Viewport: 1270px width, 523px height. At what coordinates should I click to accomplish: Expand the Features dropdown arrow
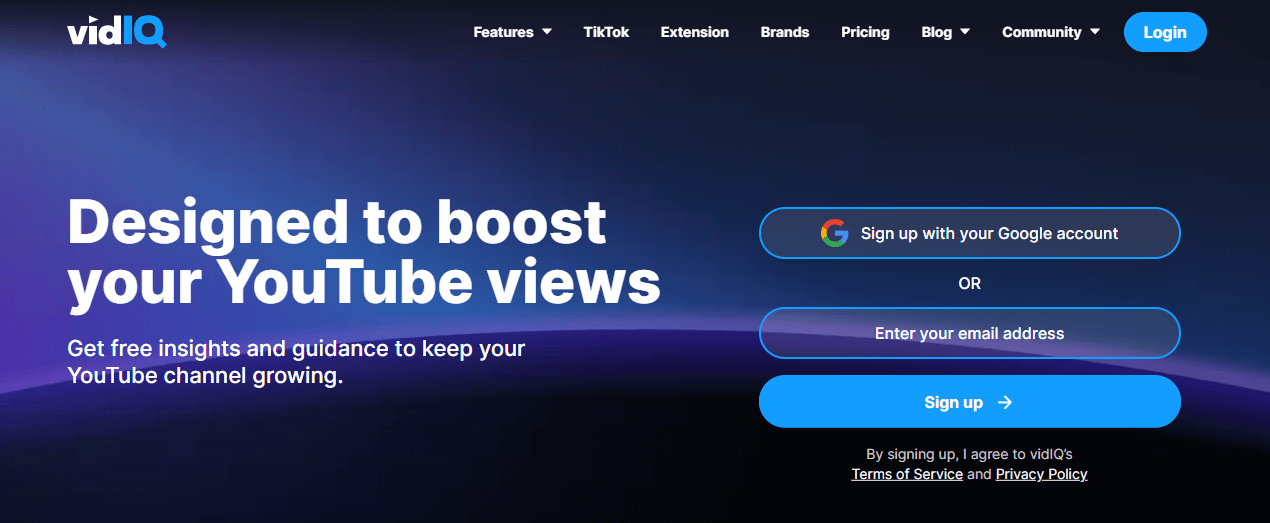[x=547, y=32]
